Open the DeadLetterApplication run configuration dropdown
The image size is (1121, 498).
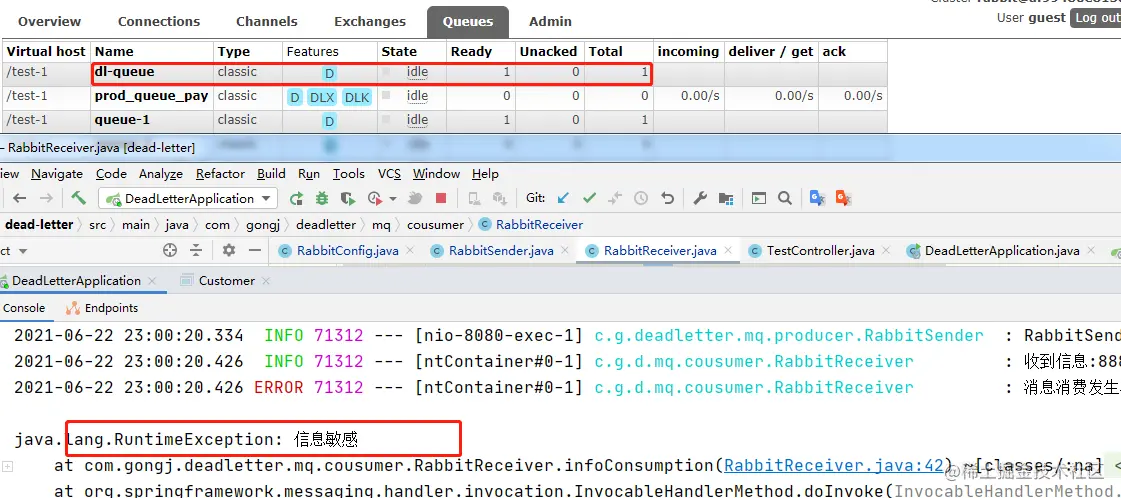188,198
